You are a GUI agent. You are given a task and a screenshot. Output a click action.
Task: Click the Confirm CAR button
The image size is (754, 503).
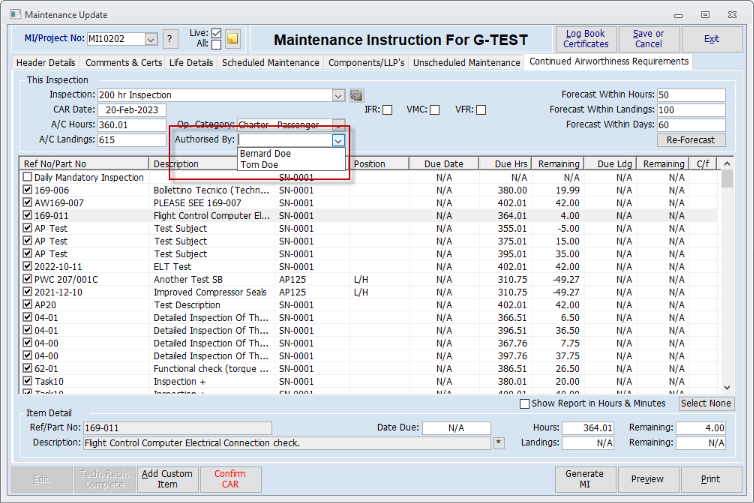[230, 478]
